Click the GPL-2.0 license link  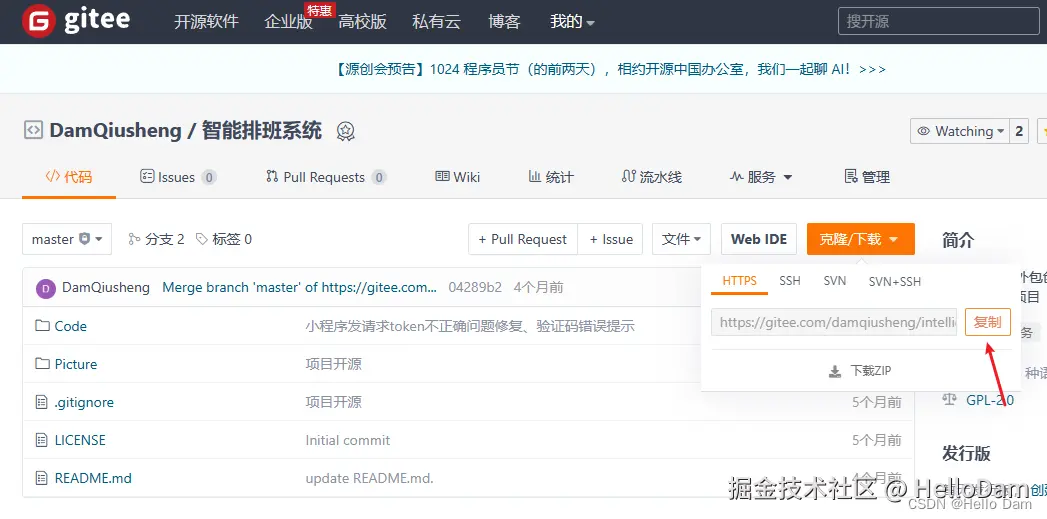pos(990,399)
